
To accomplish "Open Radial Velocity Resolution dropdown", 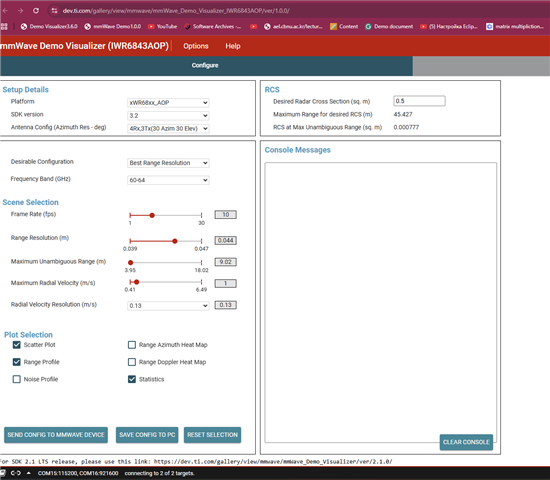I will pos(168,306).
